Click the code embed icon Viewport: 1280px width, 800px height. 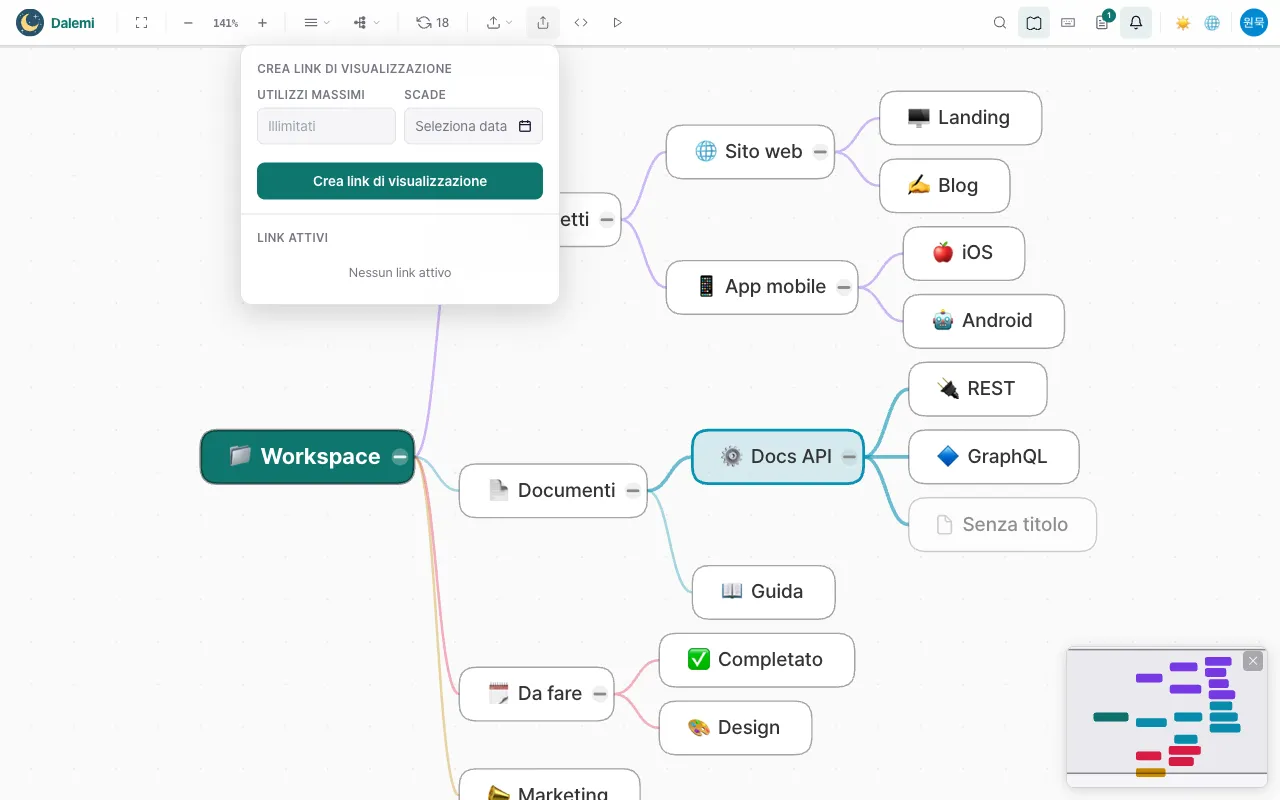[581, 22]
